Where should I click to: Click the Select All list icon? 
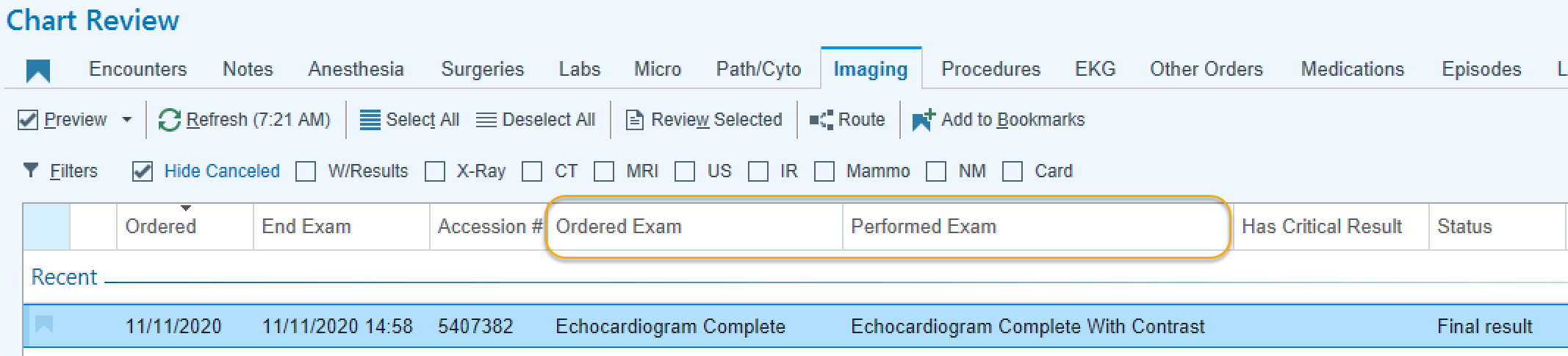click(370, 120)
